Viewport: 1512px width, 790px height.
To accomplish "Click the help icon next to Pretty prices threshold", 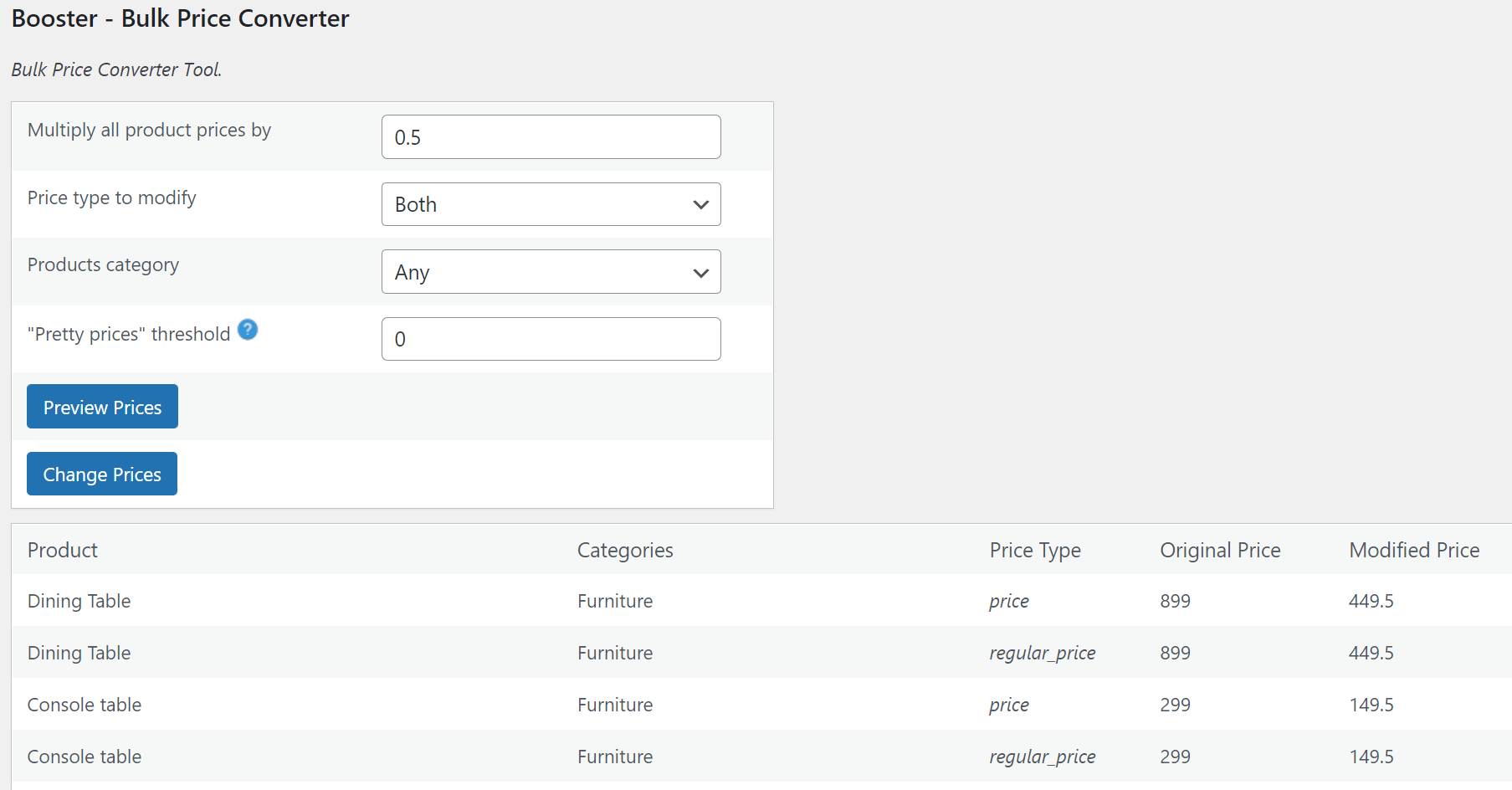I will click(x=248, y=331).
